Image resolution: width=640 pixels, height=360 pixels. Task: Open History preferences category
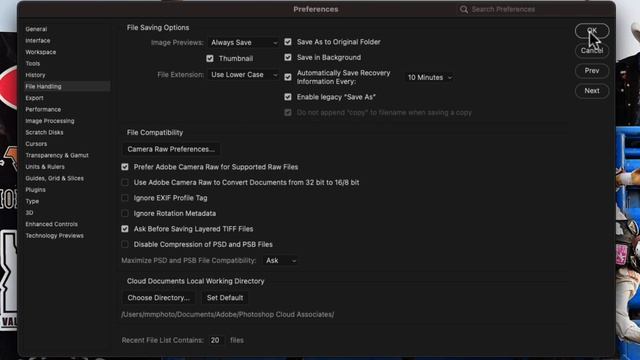click(36, 75)
